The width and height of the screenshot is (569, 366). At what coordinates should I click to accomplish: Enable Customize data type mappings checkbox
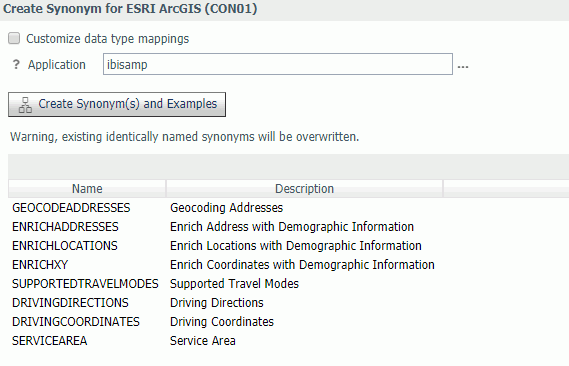coord(14,38)
